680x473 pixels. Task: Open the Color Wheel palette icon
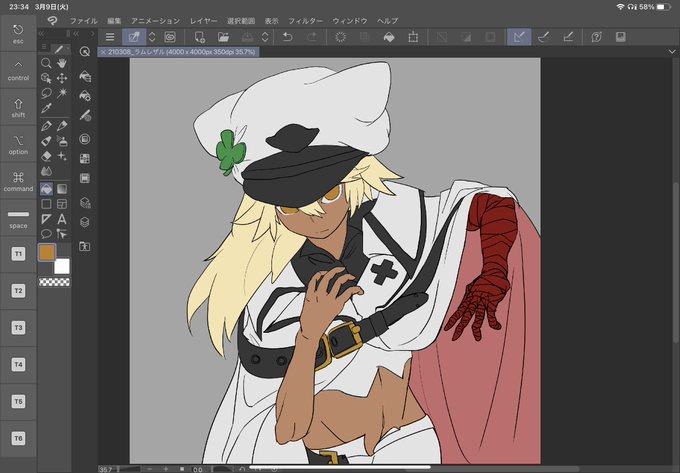(x=85, y=139)
